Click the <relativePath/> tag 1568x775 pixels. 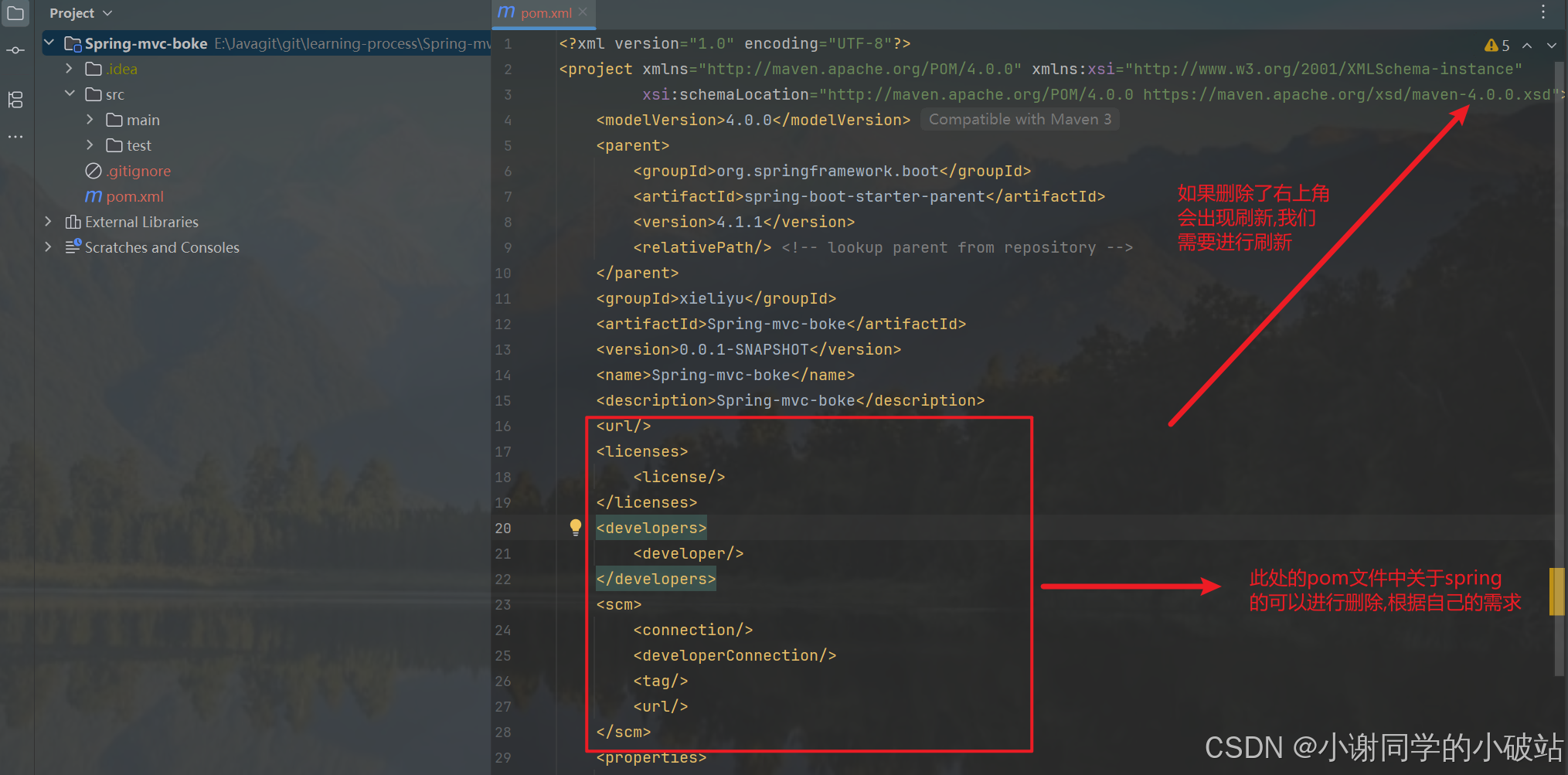pos(702,247)
